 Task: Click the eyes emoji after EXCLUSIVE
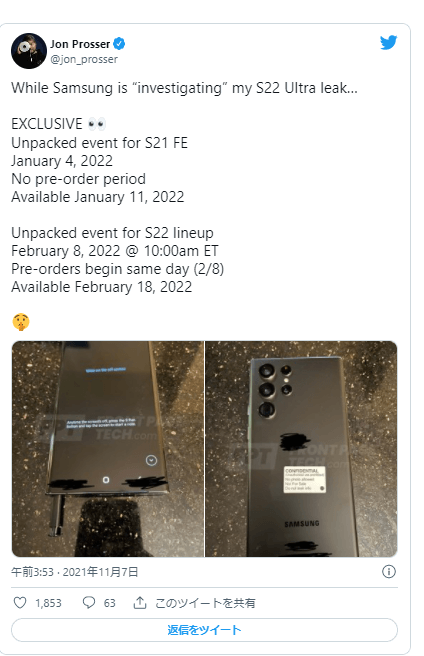pos(97,124)
